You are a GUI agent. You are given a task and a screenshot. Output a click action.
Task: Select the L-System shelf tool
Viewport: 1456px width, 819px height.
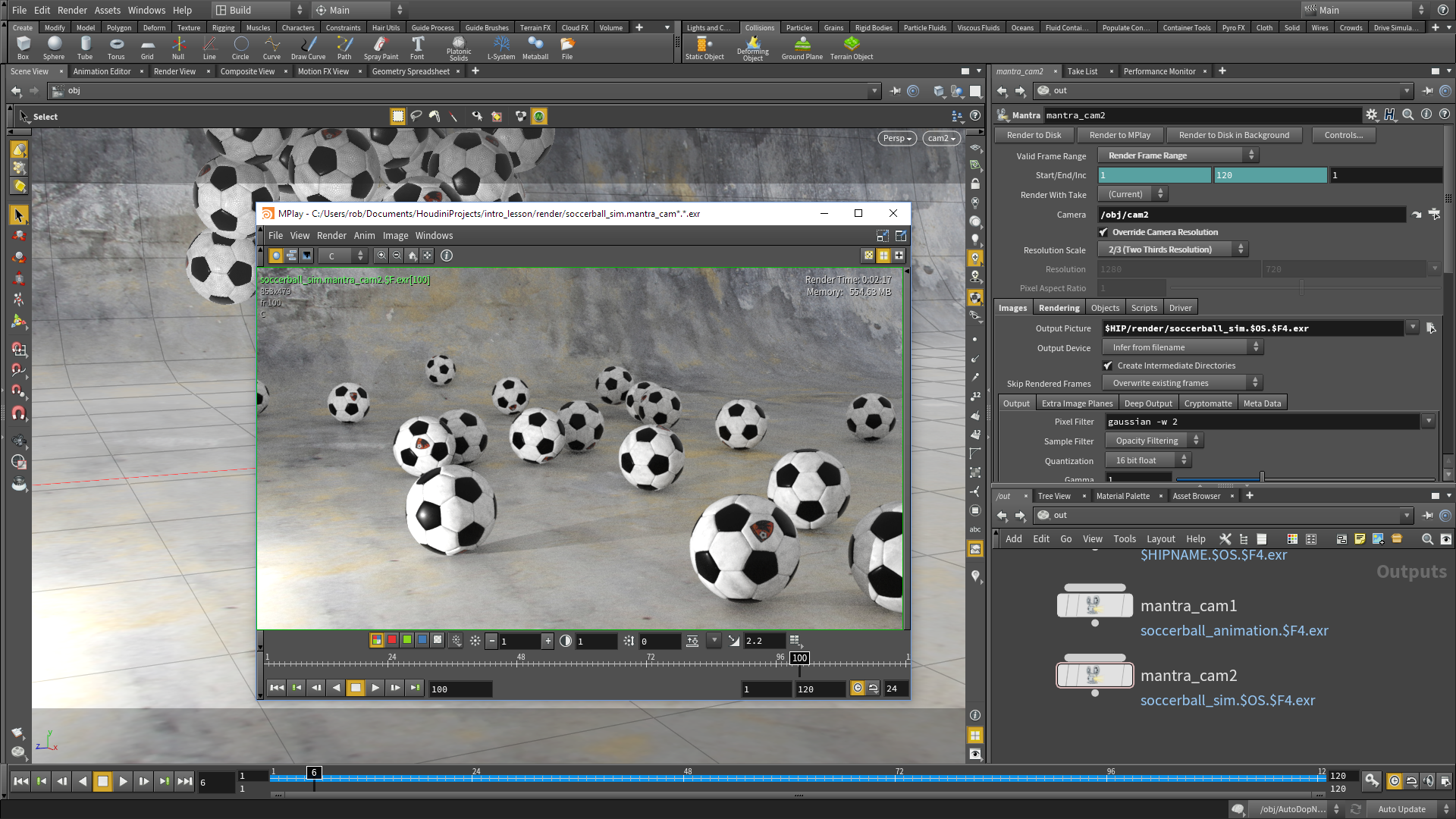point(500,47)
